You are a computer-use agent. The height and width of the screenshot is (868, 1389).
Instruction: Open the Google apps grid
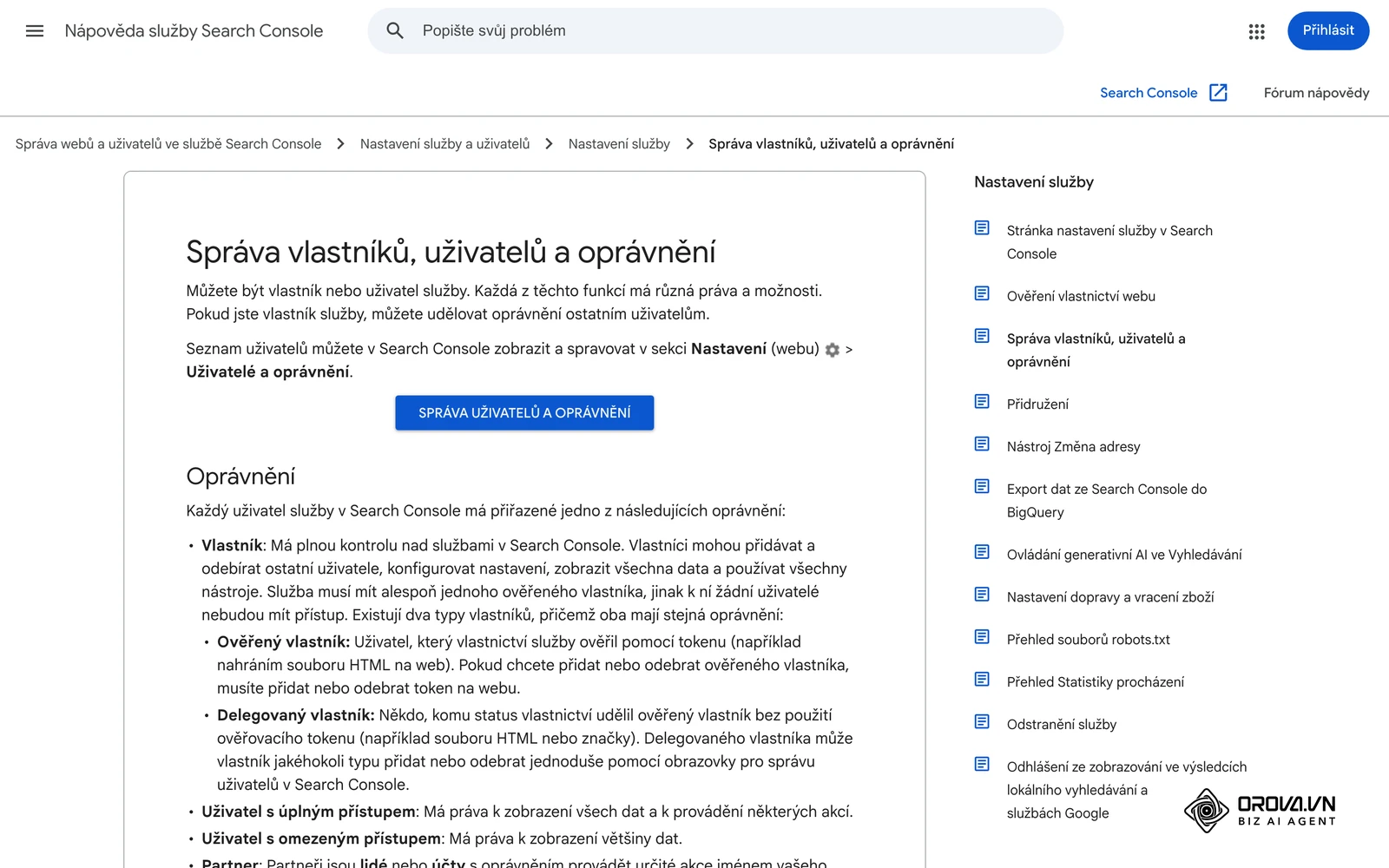click(1256, 31)
